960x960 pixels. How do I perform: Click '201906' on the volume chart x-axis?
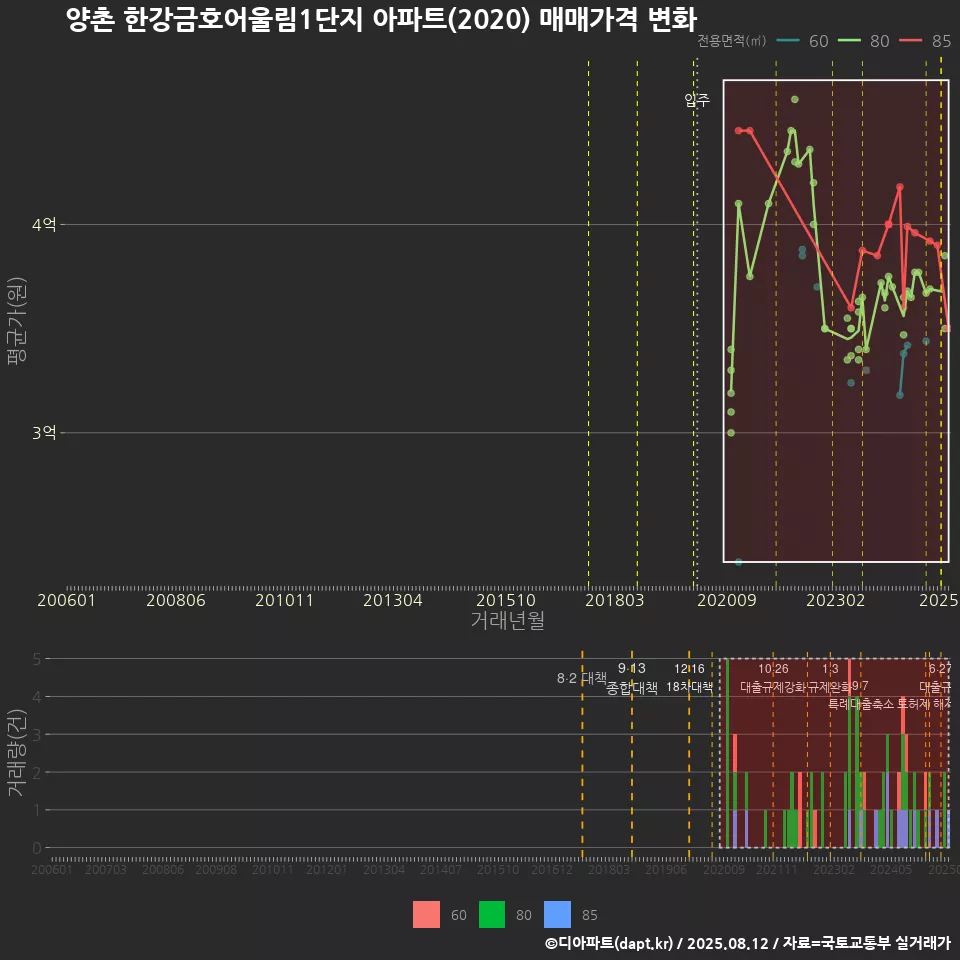click(666, 869)
